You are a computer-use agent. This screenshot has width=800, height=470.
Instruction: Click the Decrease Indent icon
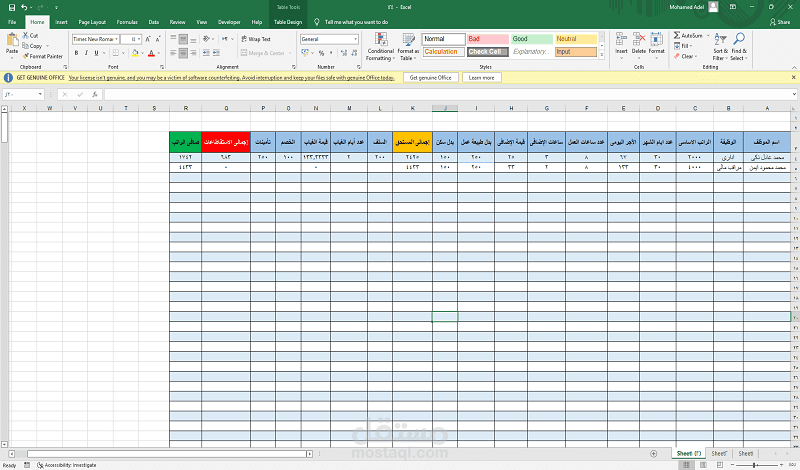[x=206, y=53]
